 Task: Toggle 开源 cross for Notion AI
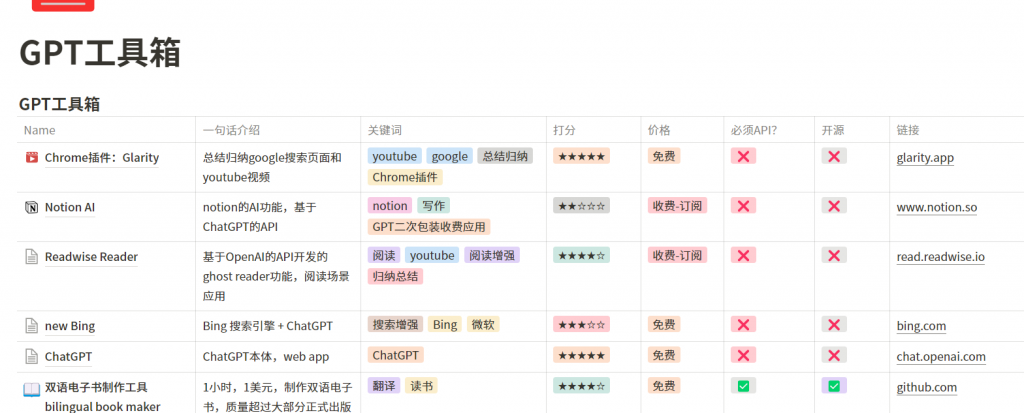pyautogui.click(x=834, y=206)
